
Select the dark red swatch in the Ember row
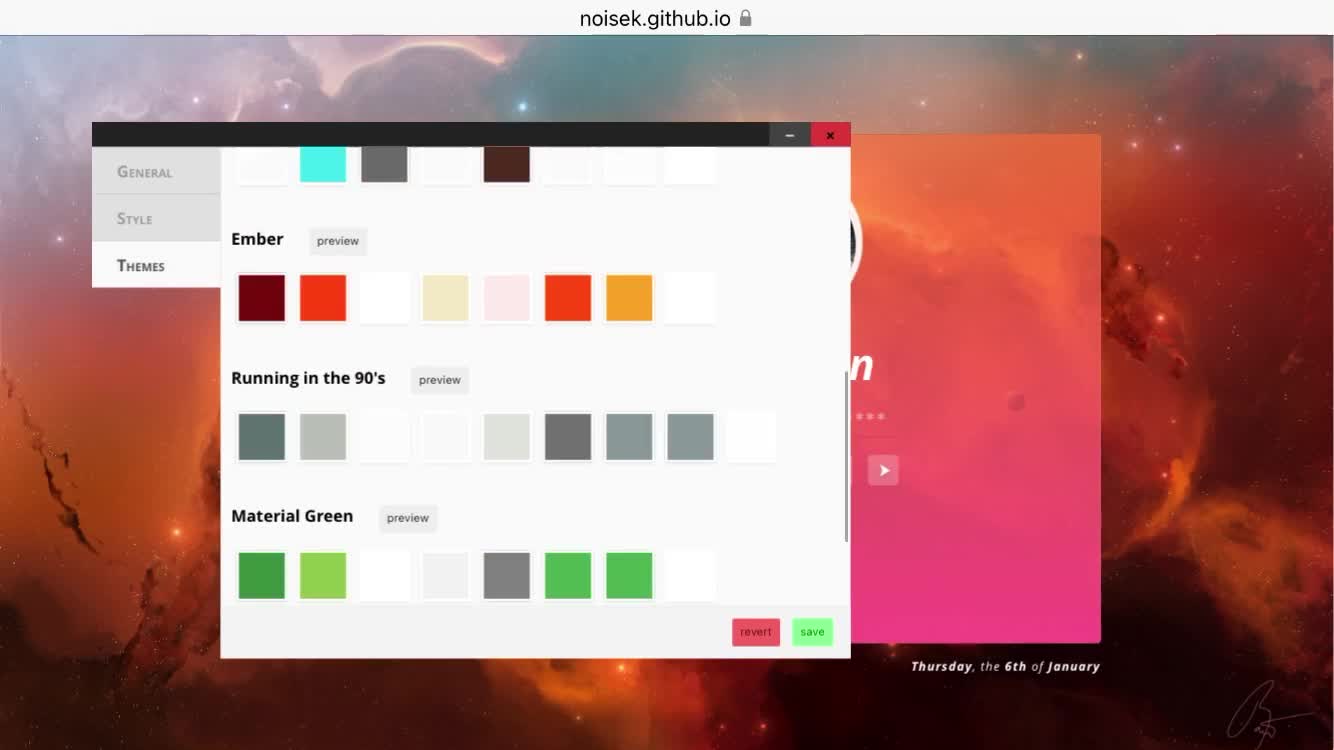pyautogui.click(x=261, y=297)
